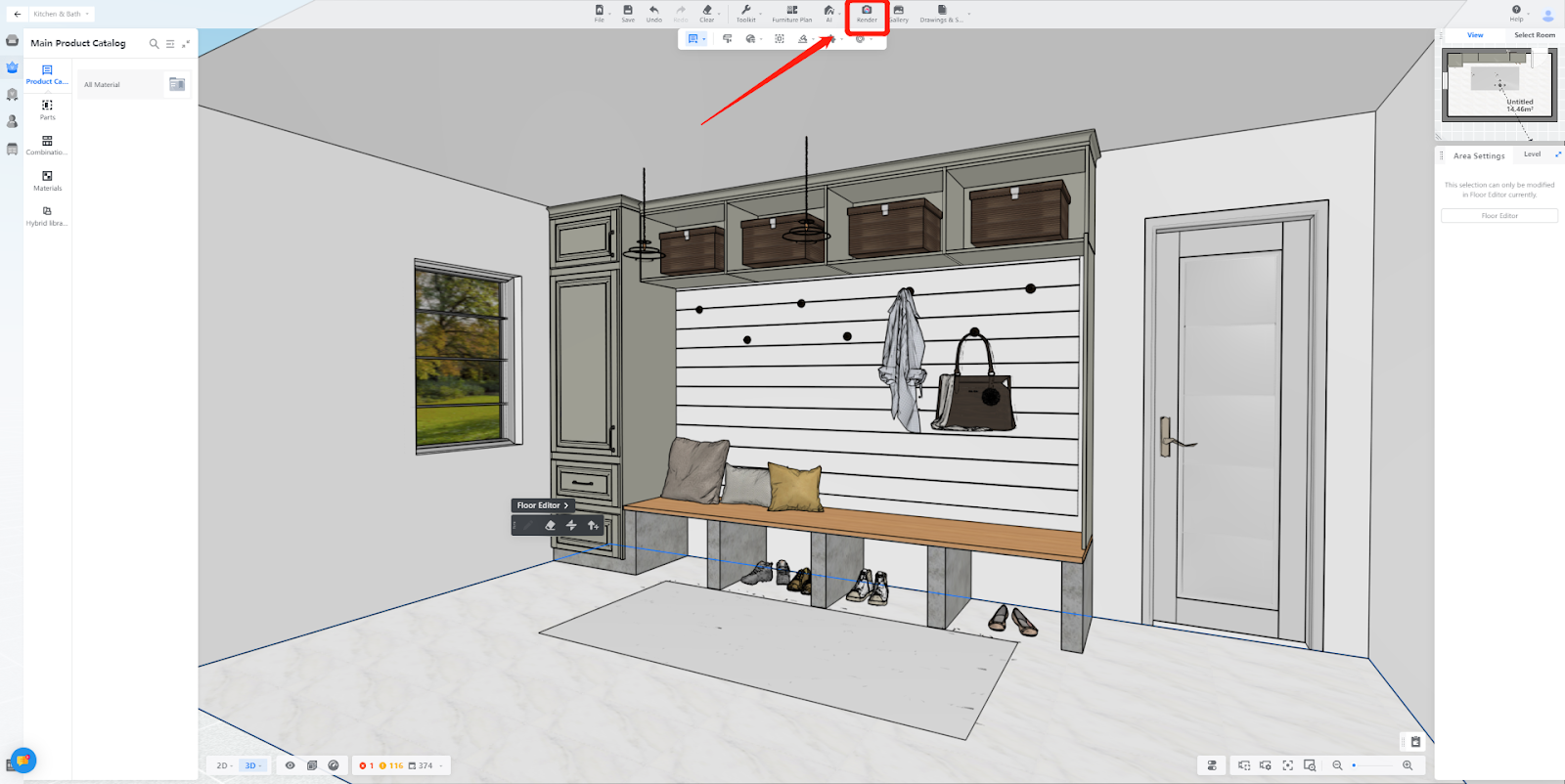
Task: Click the zoom out magnifier icon
Action: 1337,765
